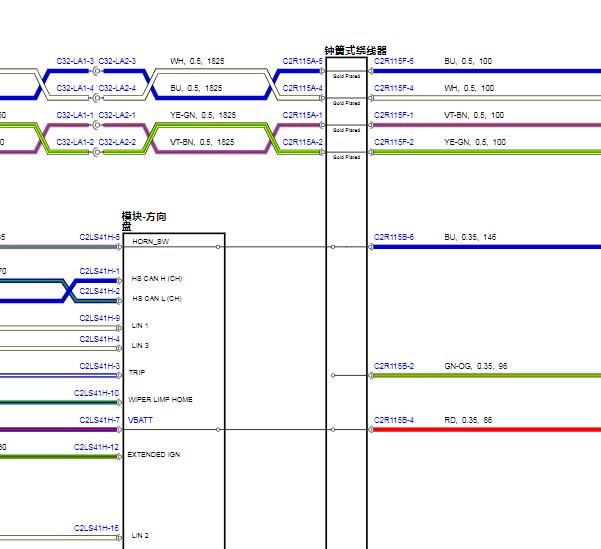Select pin label C2R115A-5
The image size is (601, 549).
tap(302, 61)
